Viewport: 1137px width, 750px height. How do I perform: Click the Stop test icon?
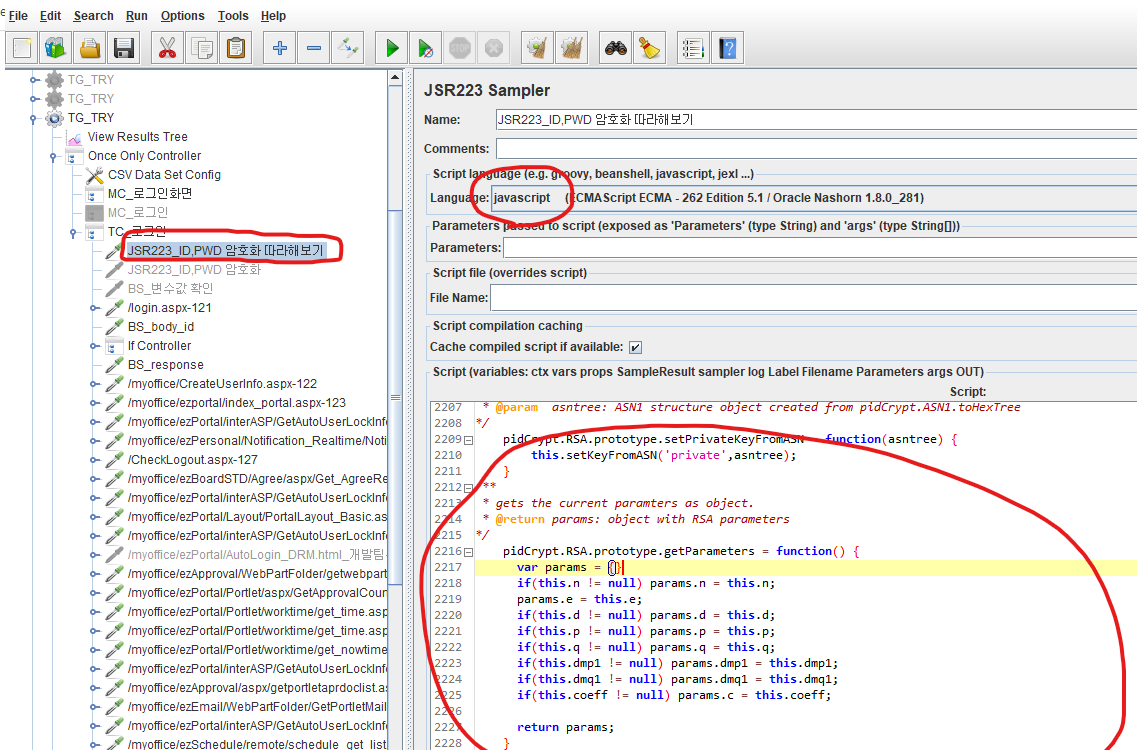460,49
